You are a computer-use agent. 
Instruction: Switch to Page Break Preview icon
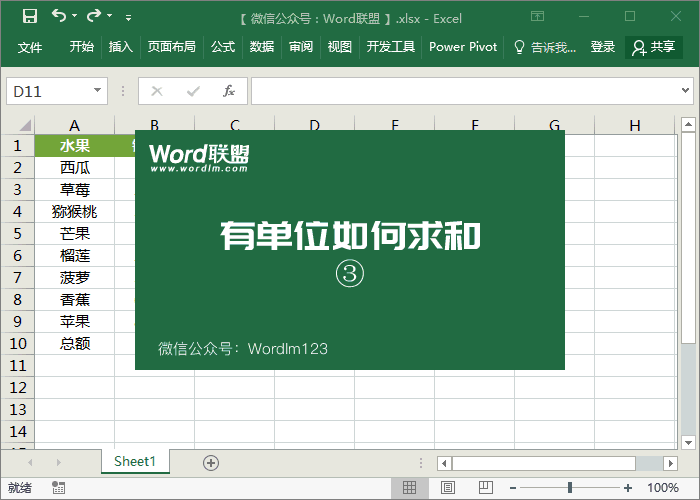click(485, 488)
